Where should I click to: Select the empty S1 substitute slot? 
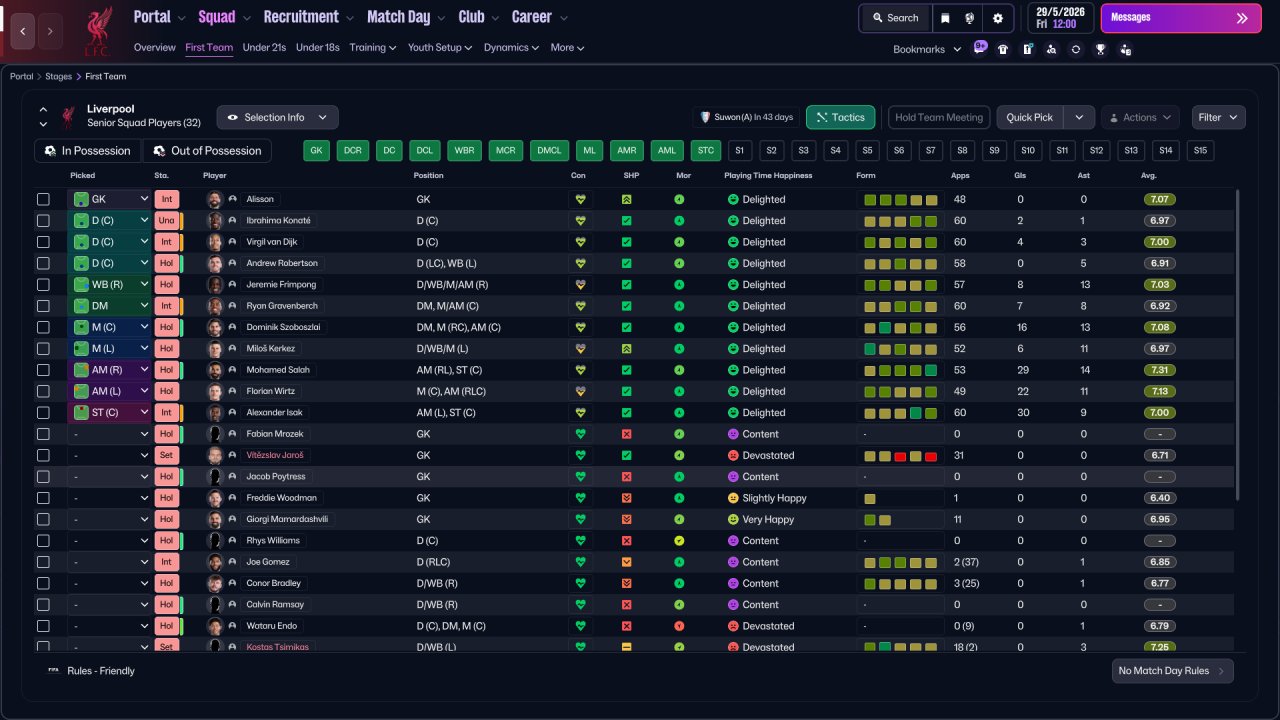[x=739, y=151]
